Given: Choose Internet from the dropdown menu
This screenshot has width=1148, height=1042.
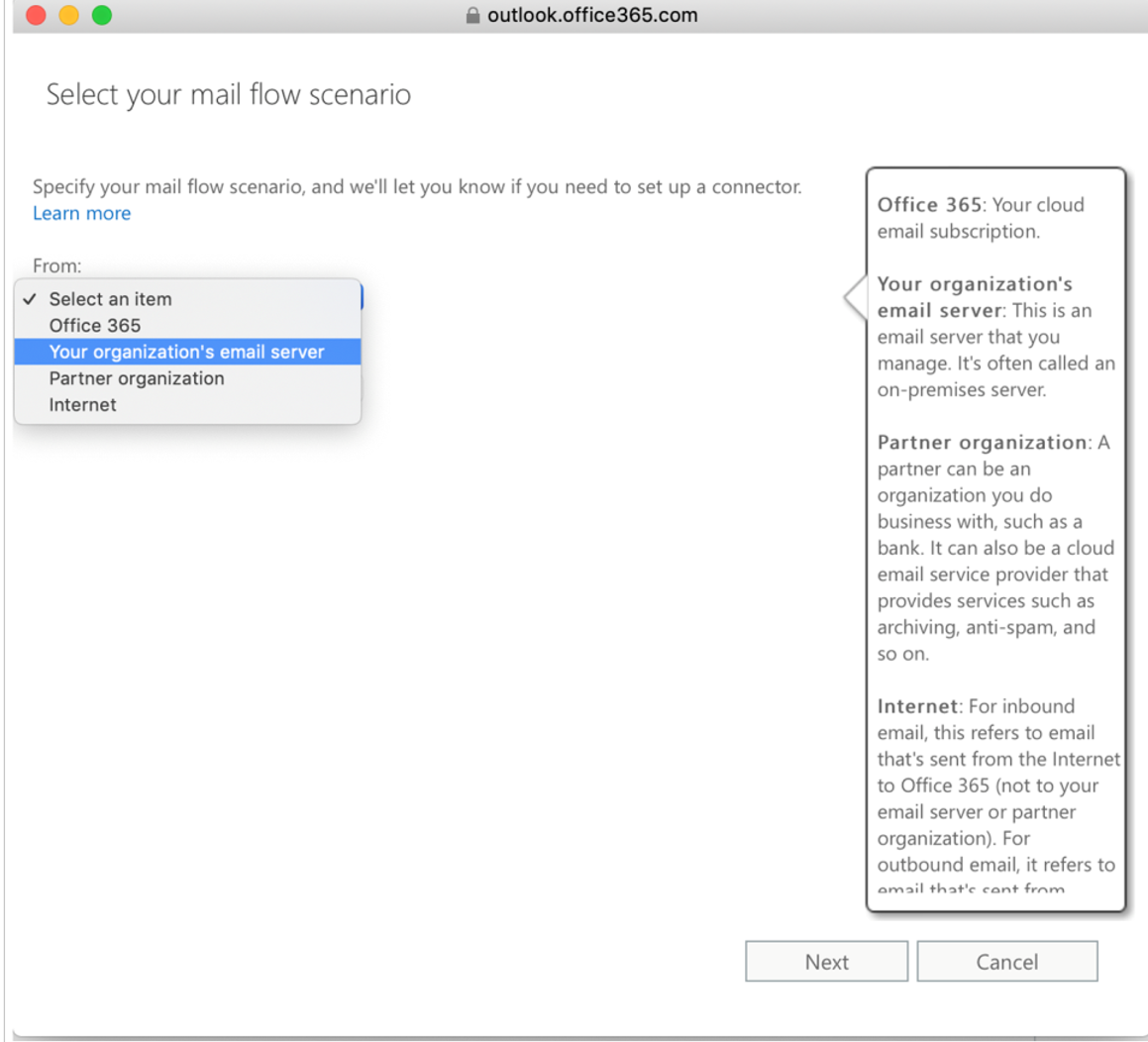Looking at the screenshot, I should pyautogui.click(x=187, y=404).
